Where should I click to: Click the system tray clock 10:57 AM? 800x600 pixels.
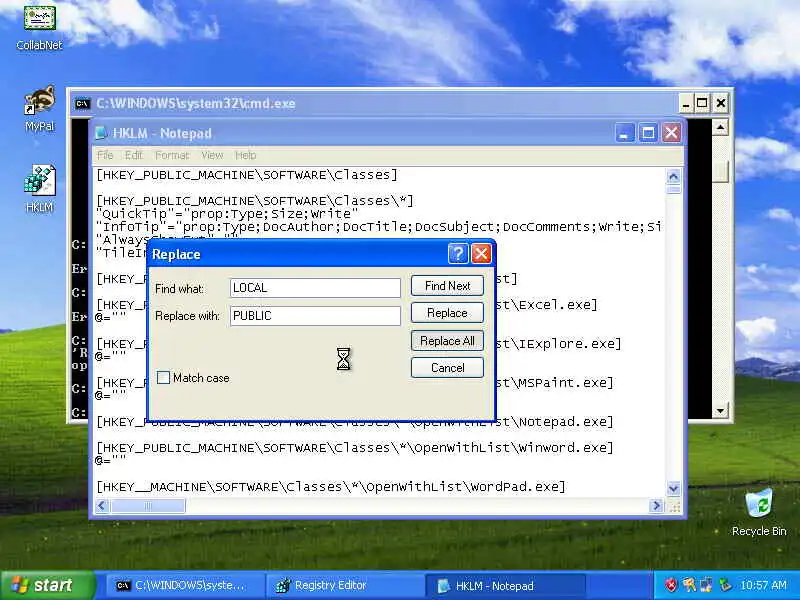point(763,585)
